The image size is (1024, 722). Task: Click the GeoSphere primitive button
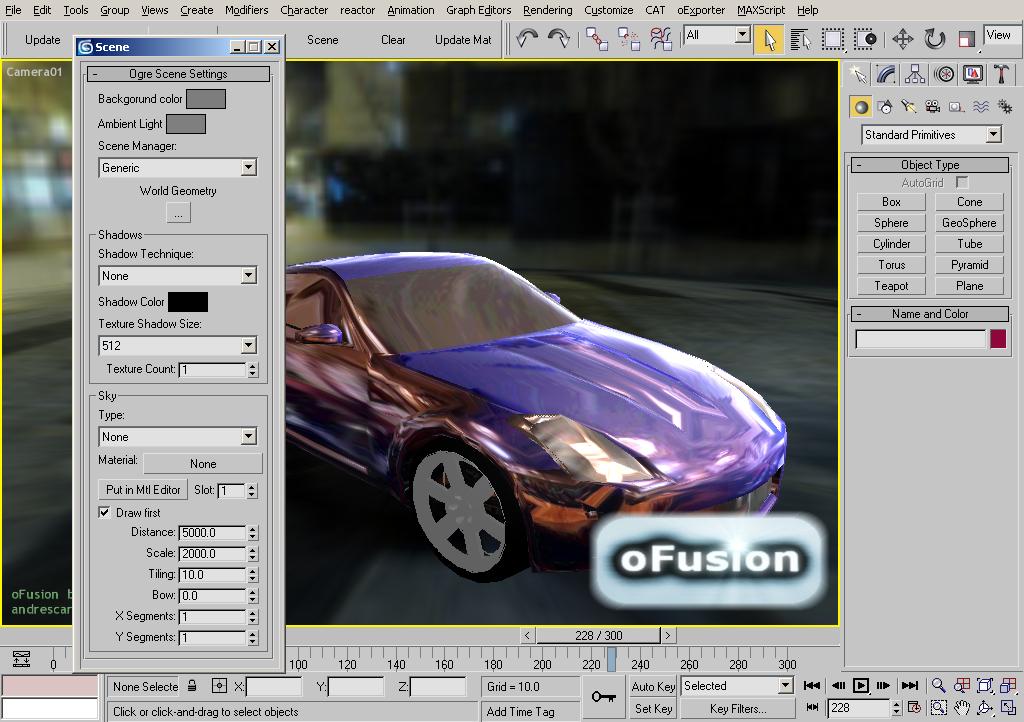pyautogui.click(x=969, y=223)
